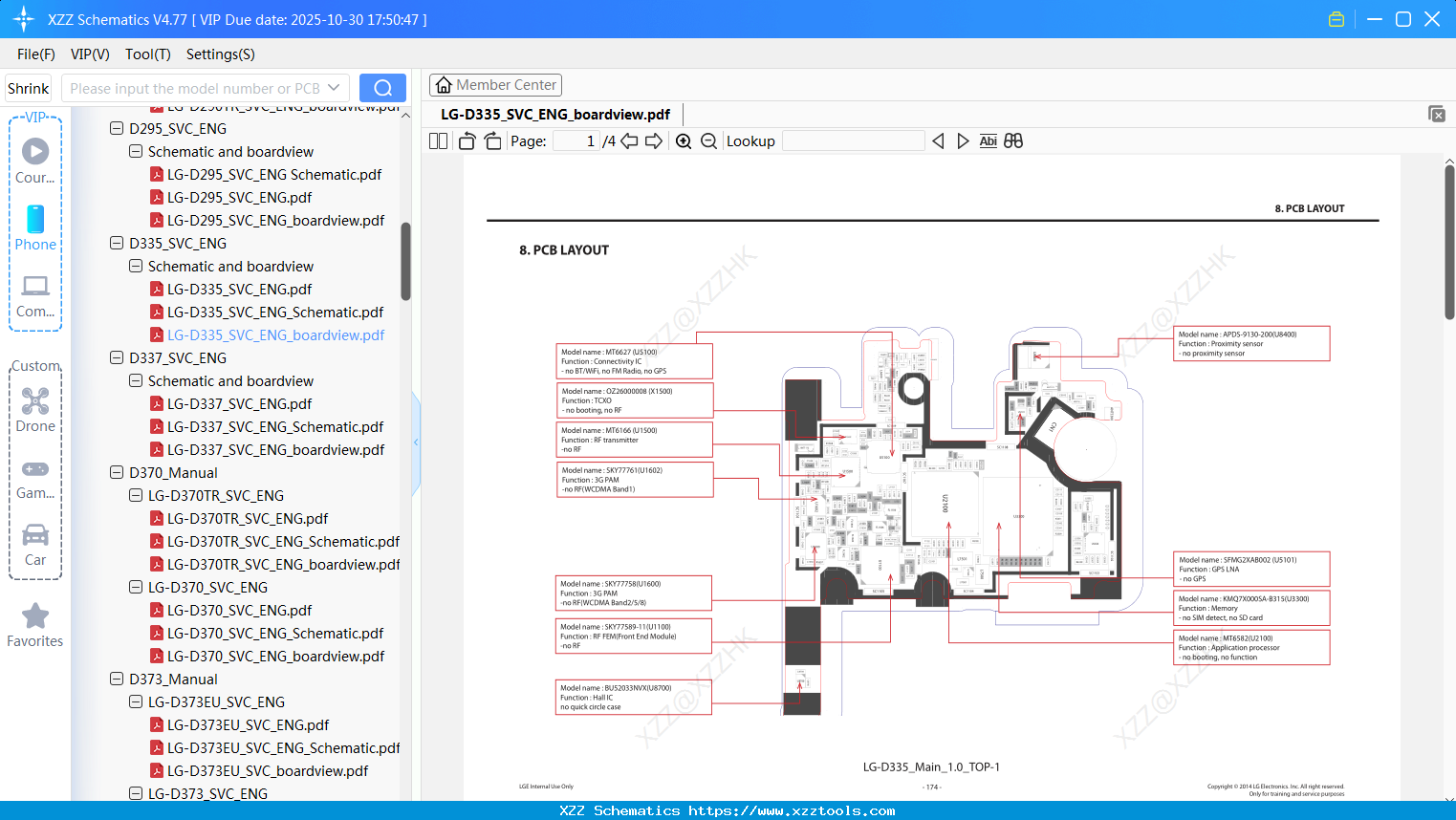Open the Tool(T) menu

[x=147, y=54]
